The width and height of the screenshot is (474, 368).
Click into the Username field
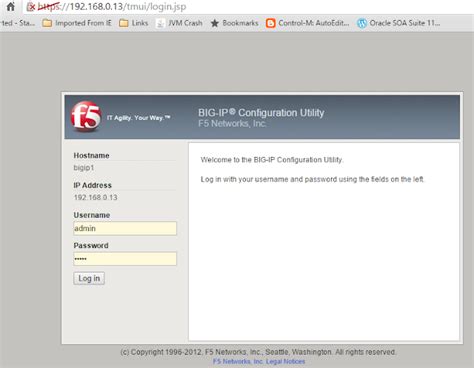(x=125, y=228)
